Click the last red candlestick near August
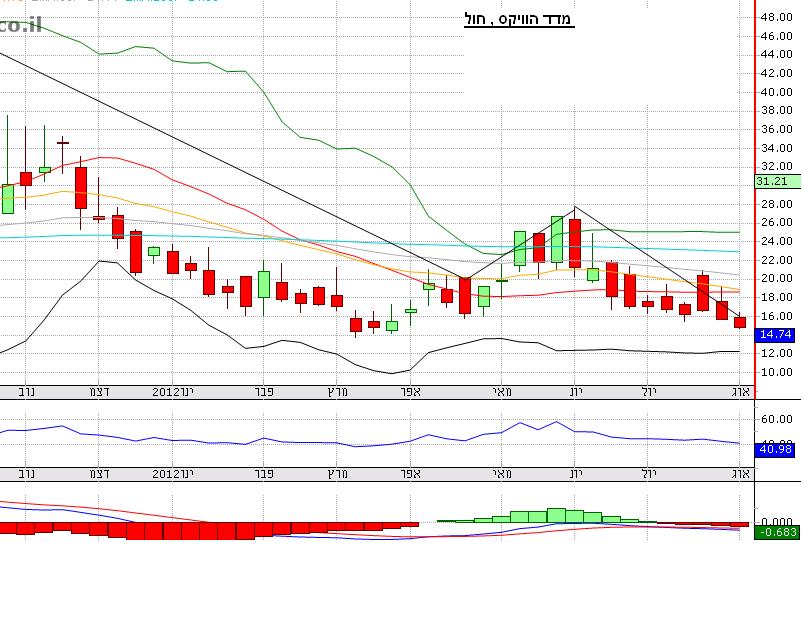Viewport: 803px width, 641px height. pyautogui.click(x=740, y=322)
